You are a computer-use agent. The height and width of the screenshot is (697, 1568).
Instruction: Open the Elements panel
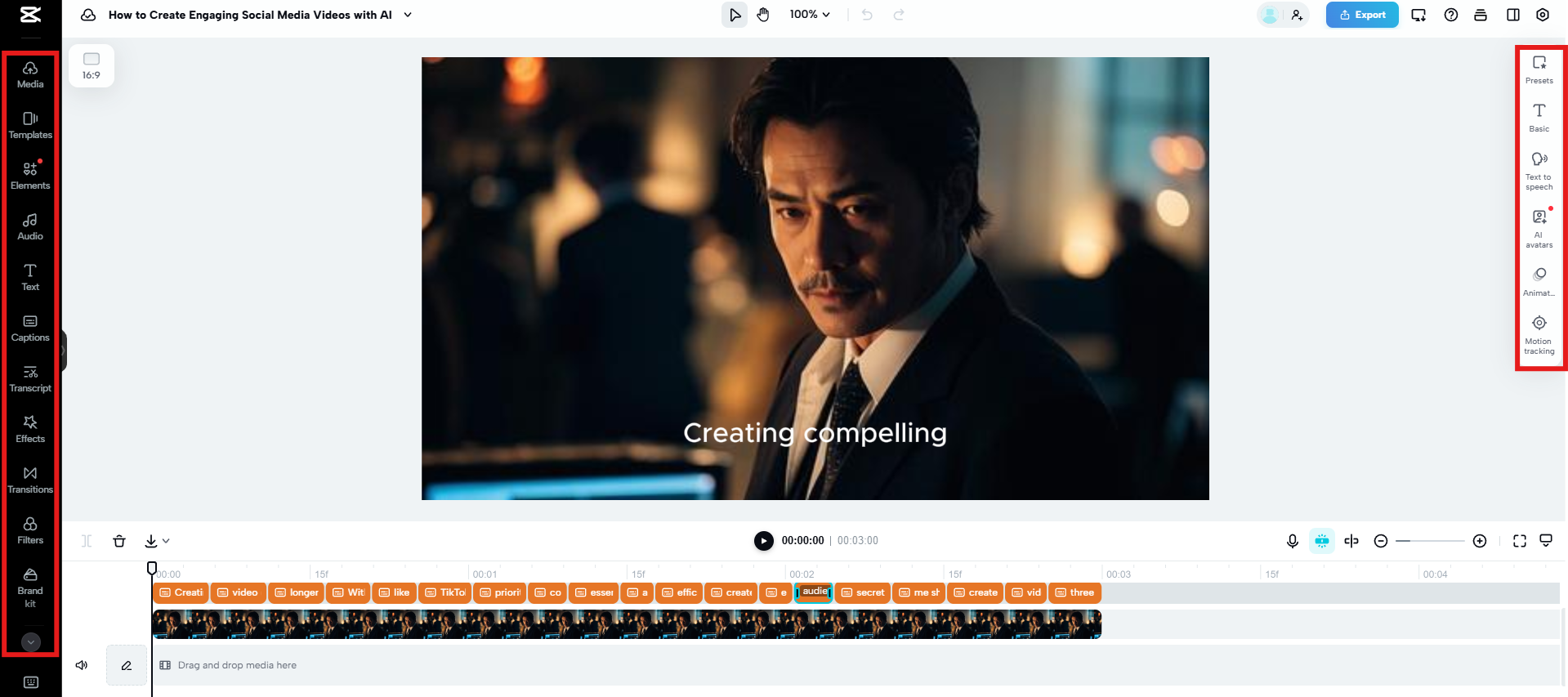pyautogui.click(x=30, y=176)
